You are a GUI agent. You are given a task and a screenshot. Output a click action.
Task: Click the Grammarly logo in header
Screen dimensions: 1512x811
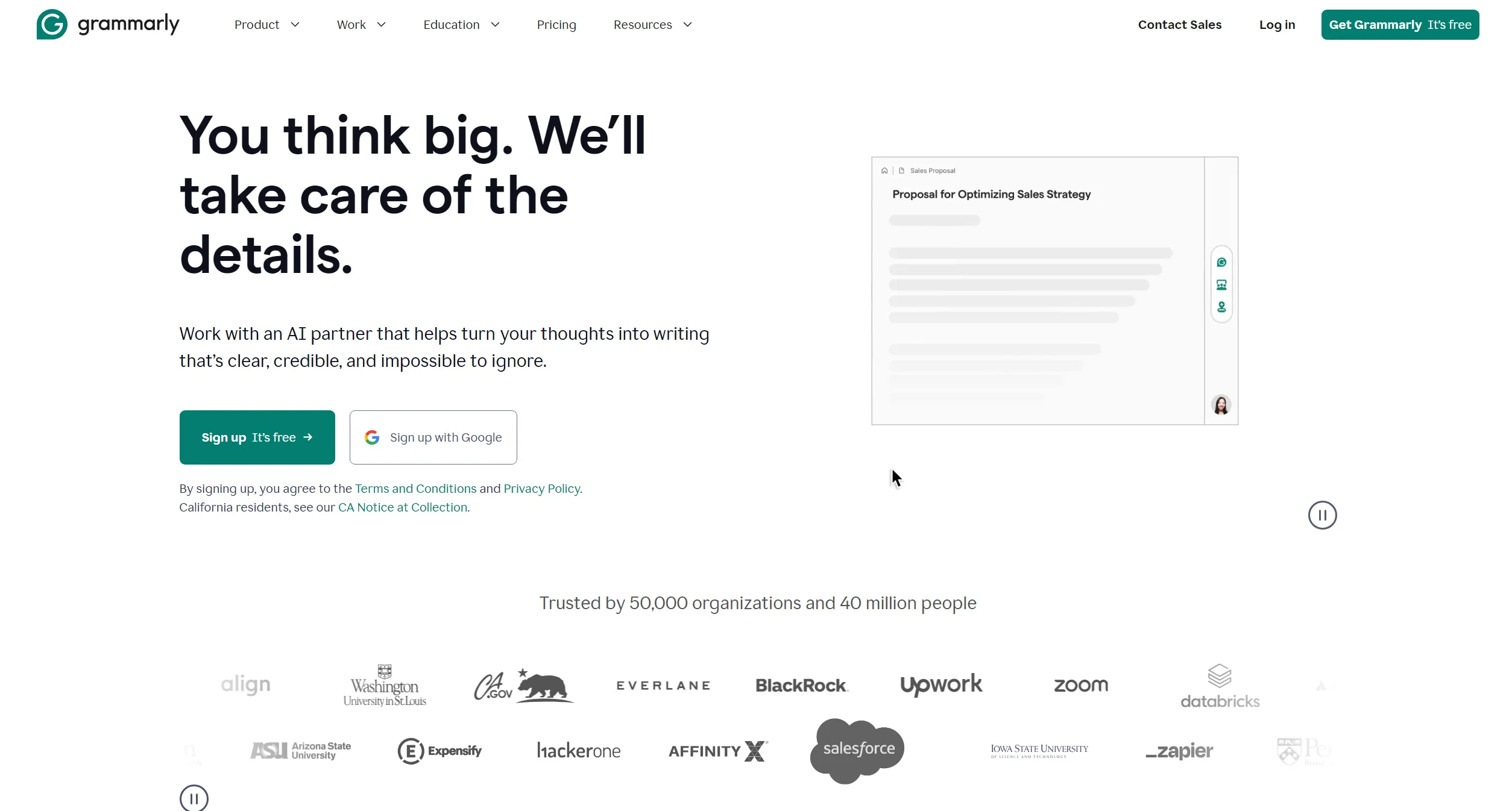pos(107,25)
